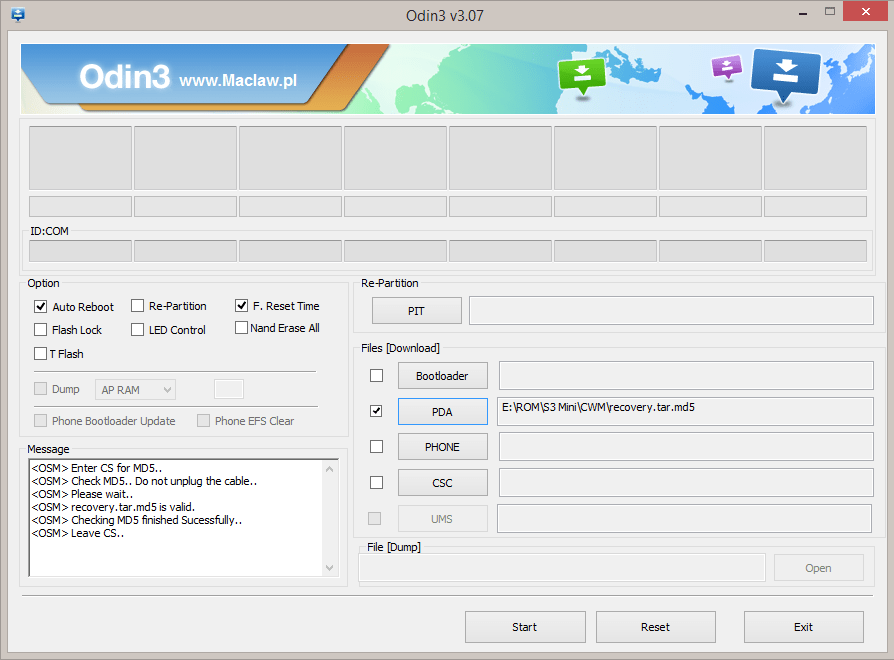Minimize the Odin3 window

click(x=803, y=13)
